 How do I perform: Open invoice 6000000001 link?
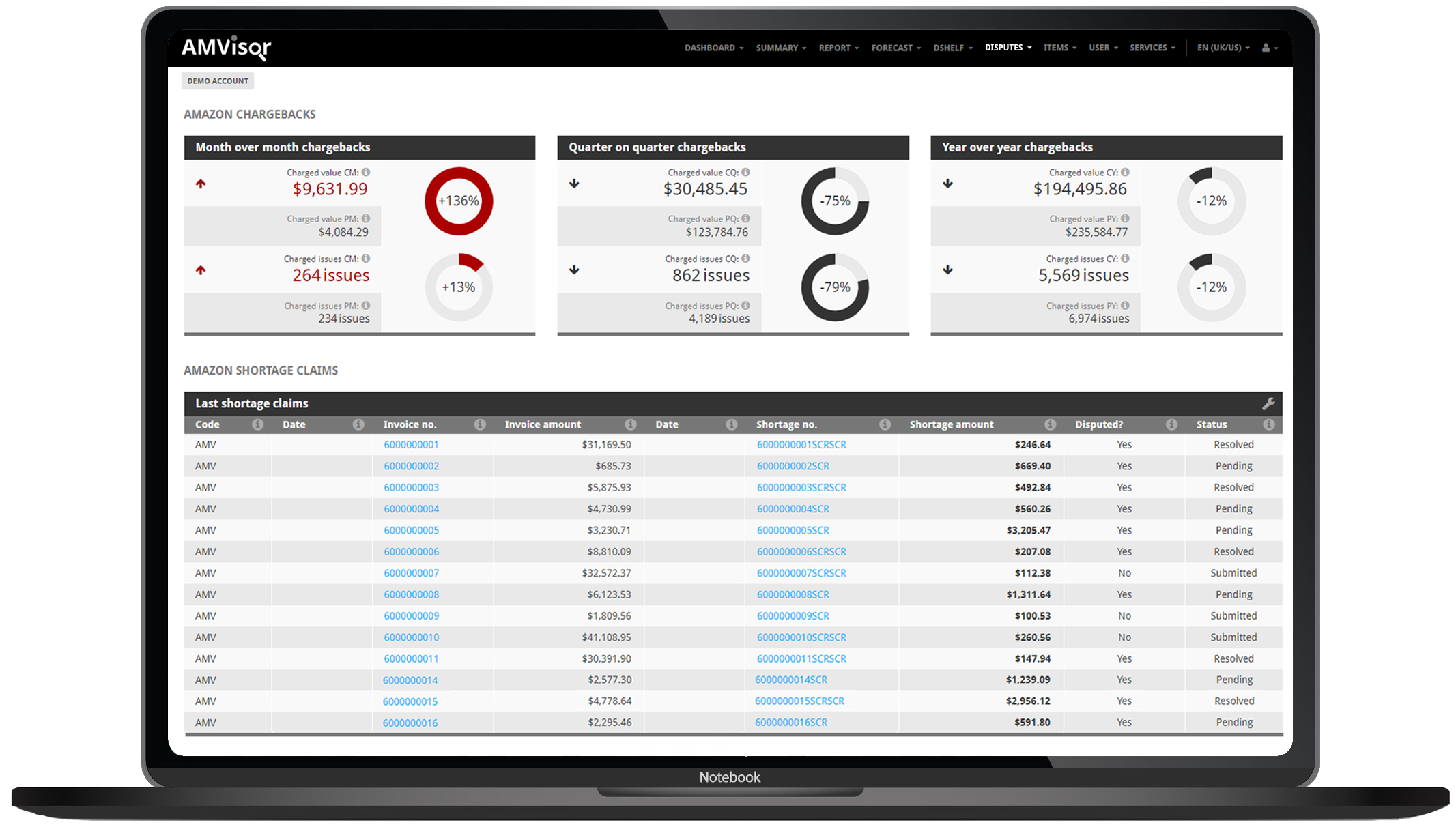click(x=410, y=444)
